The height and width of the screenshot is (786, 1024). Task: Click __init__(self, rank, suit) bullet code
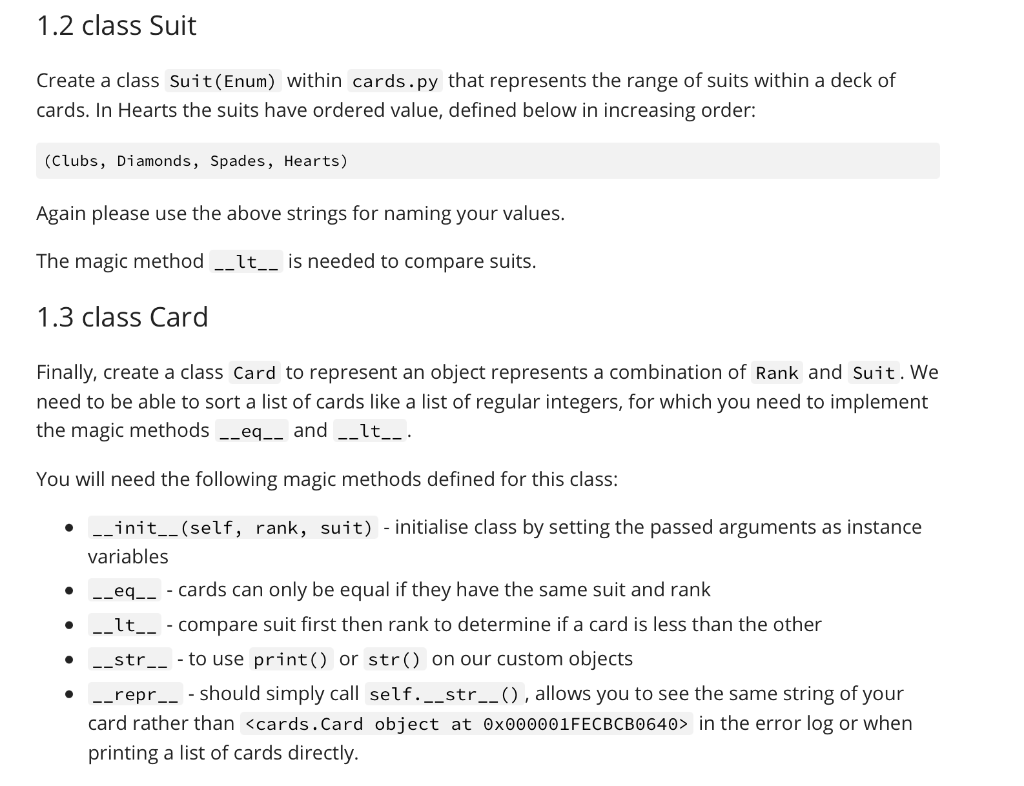tap(232, 527)
